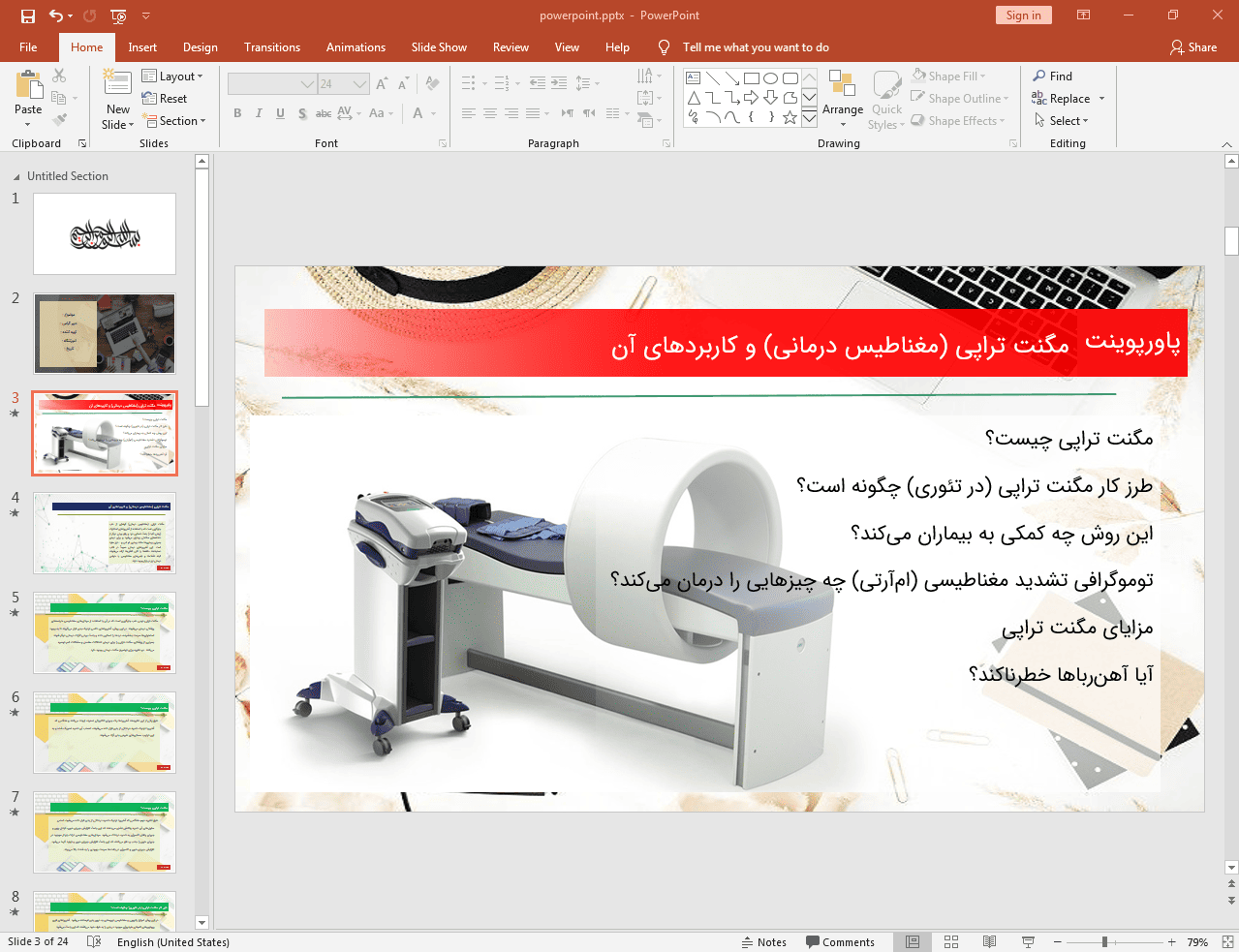Viewport: 1239px width, 952px height.
Task: Click the Paste icon in Clipboard
Action: tap(28, 85)
